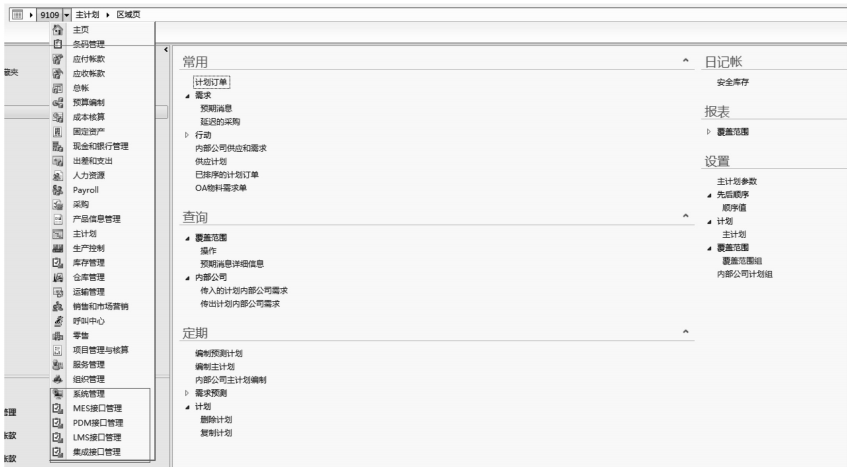This screenshot has height=470, width=852.
Task: Click the 生产控制 icon
Action: click(58, 248)
